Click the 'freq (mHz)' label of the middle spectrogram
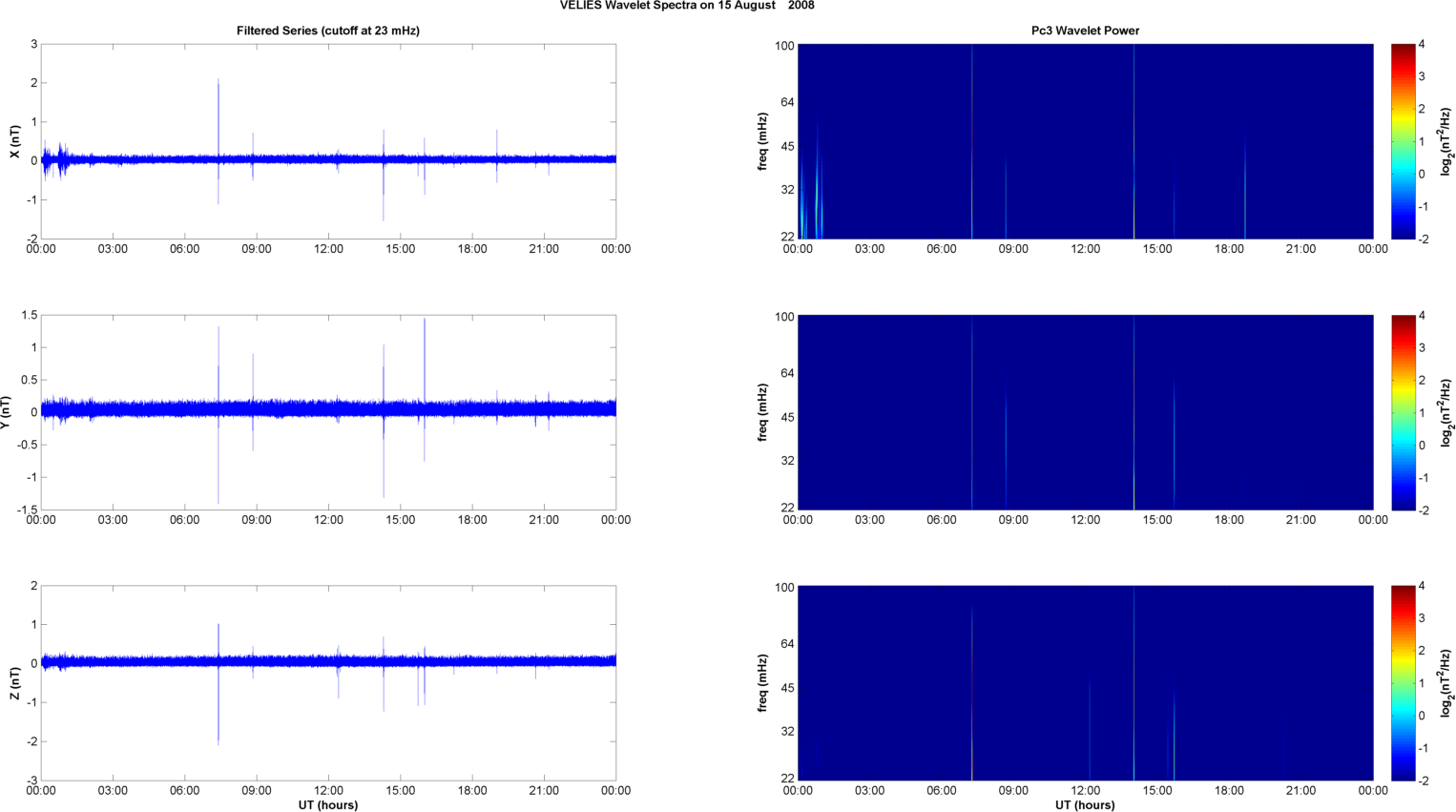 point(762,412)
